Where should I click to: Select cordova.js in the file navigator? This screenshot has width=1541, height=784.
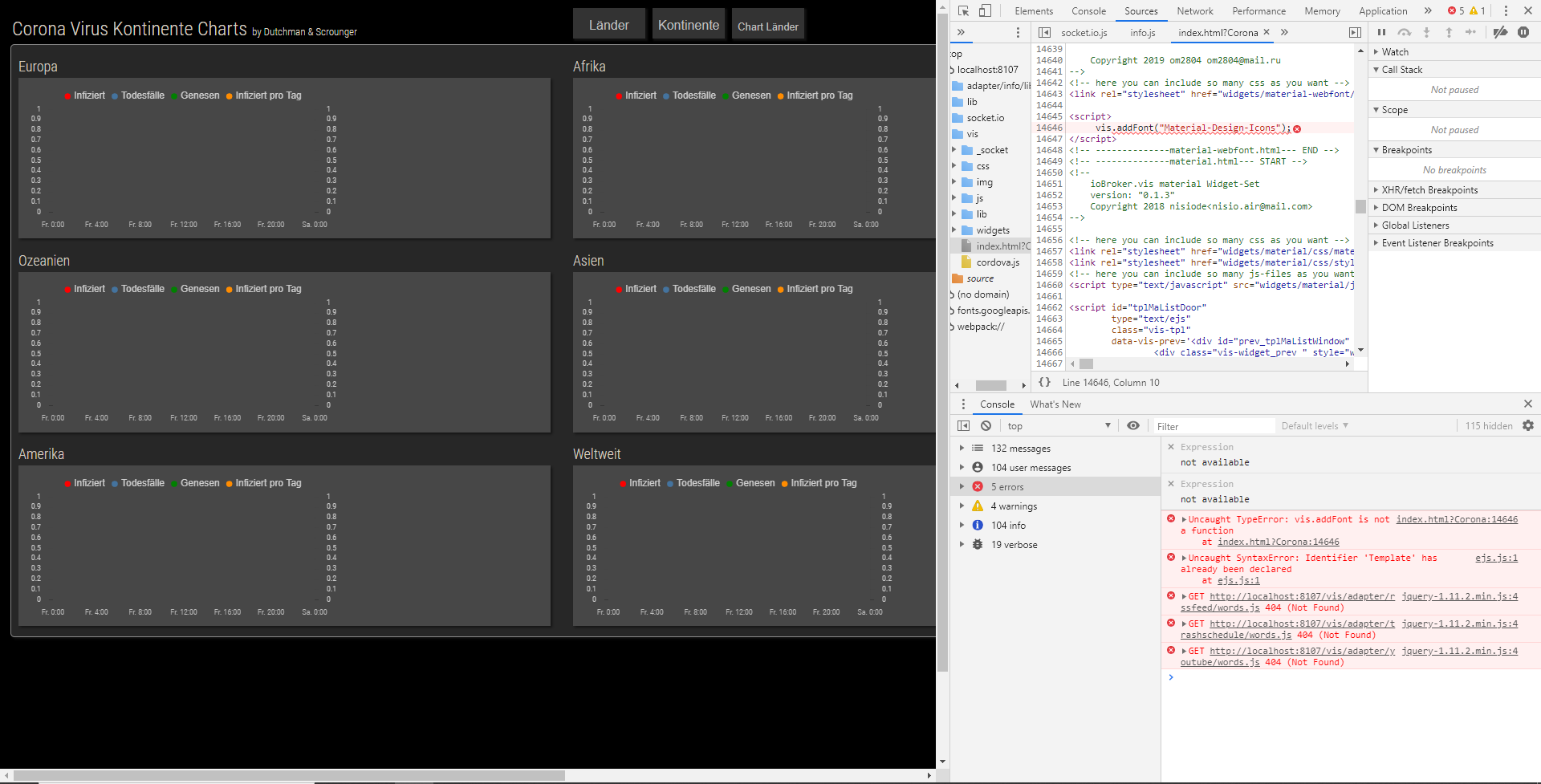tap(998, 262)
